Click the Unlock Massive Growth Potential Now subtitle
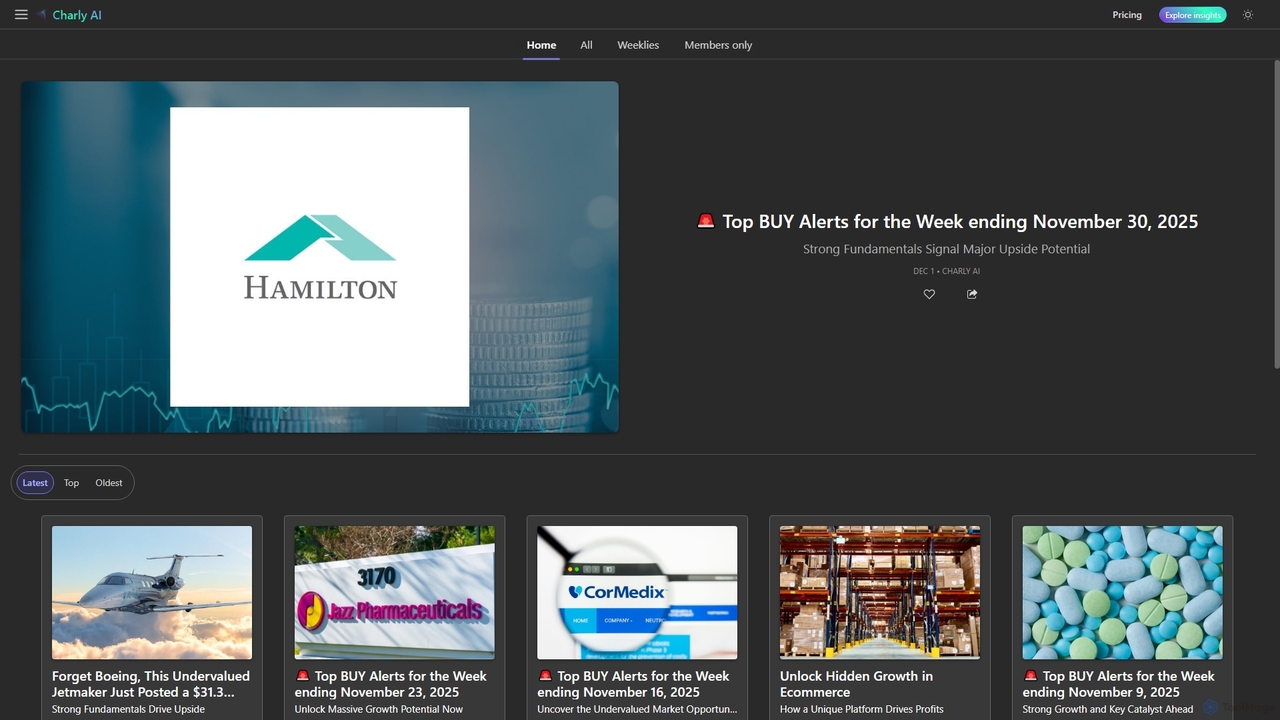This screenshot has height=720, width=1280. 379,709
